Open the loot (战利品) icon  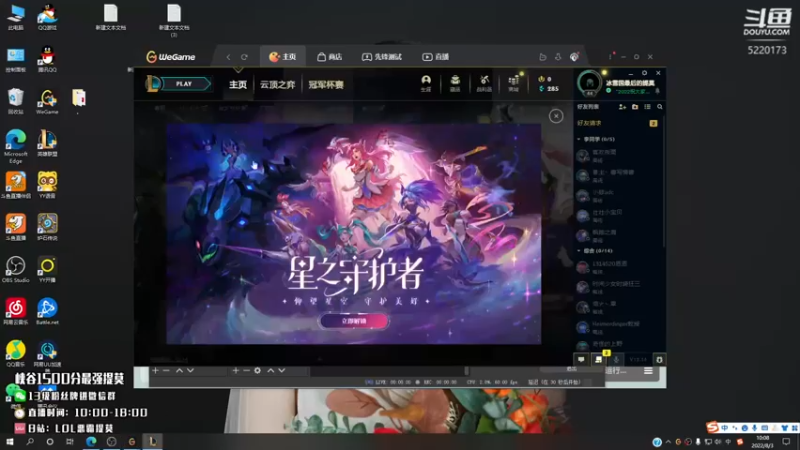484,83
